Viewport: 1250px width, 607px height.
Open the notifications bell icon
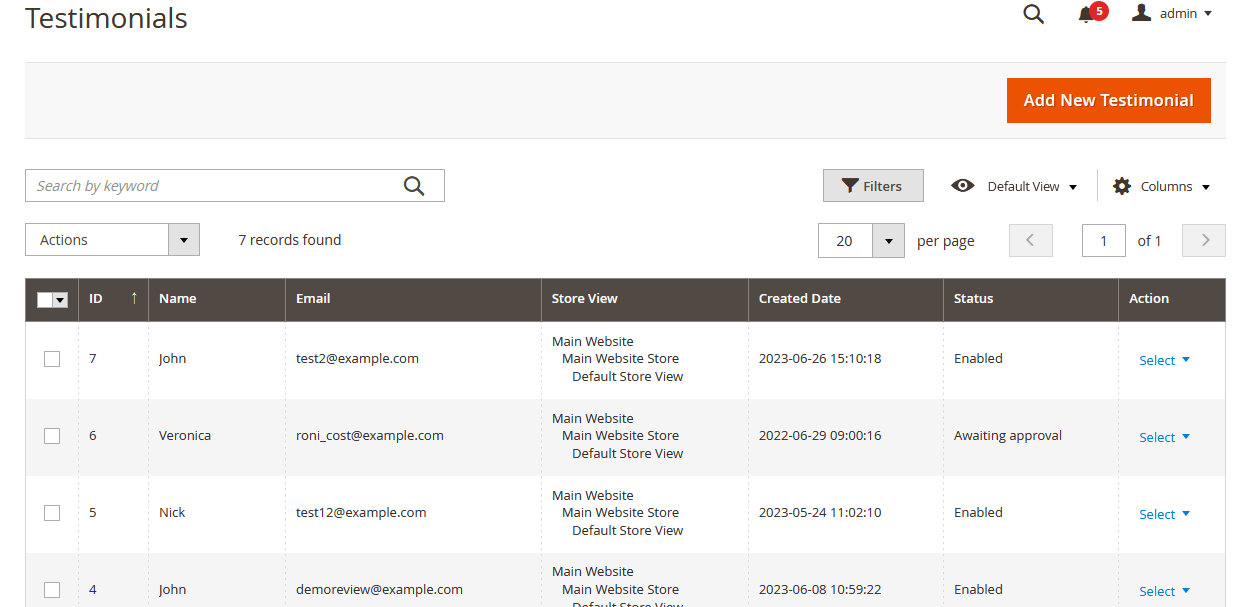point(1086,14)
